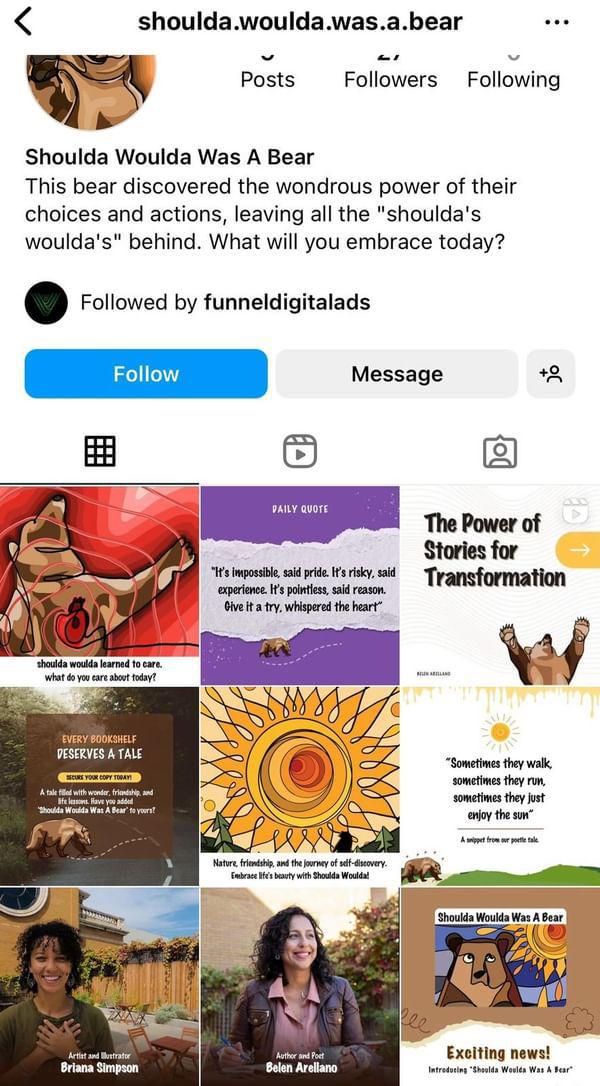This screenshot has height=1086, width=600.
Task: Click the Message button
Action: (x=397, y=374)
